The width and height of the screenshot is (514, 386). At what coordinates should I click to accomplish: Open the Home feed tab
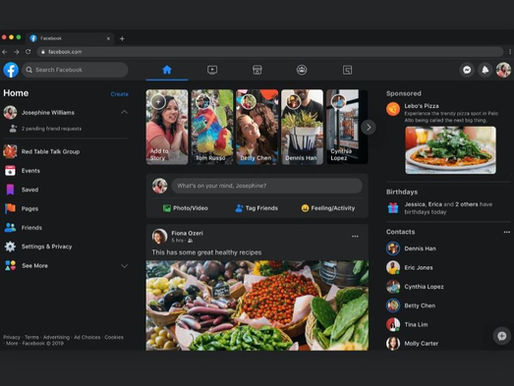coord(167,70)
